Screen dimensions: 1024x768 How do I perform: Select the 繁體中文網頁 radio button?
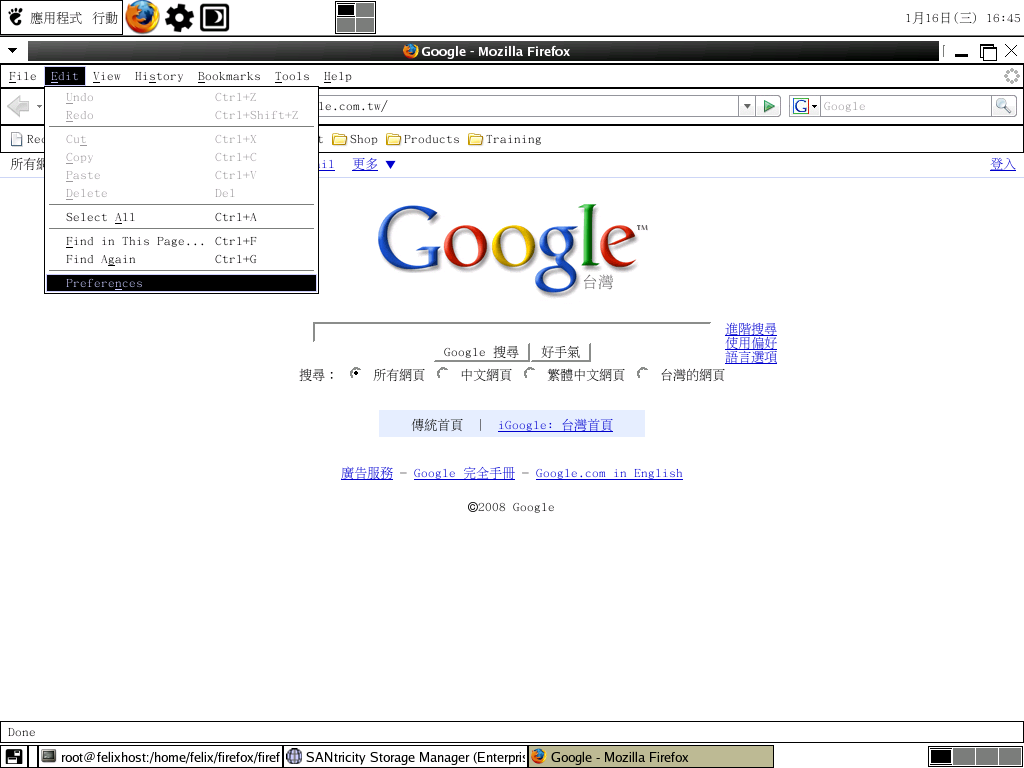coord(530,374)
